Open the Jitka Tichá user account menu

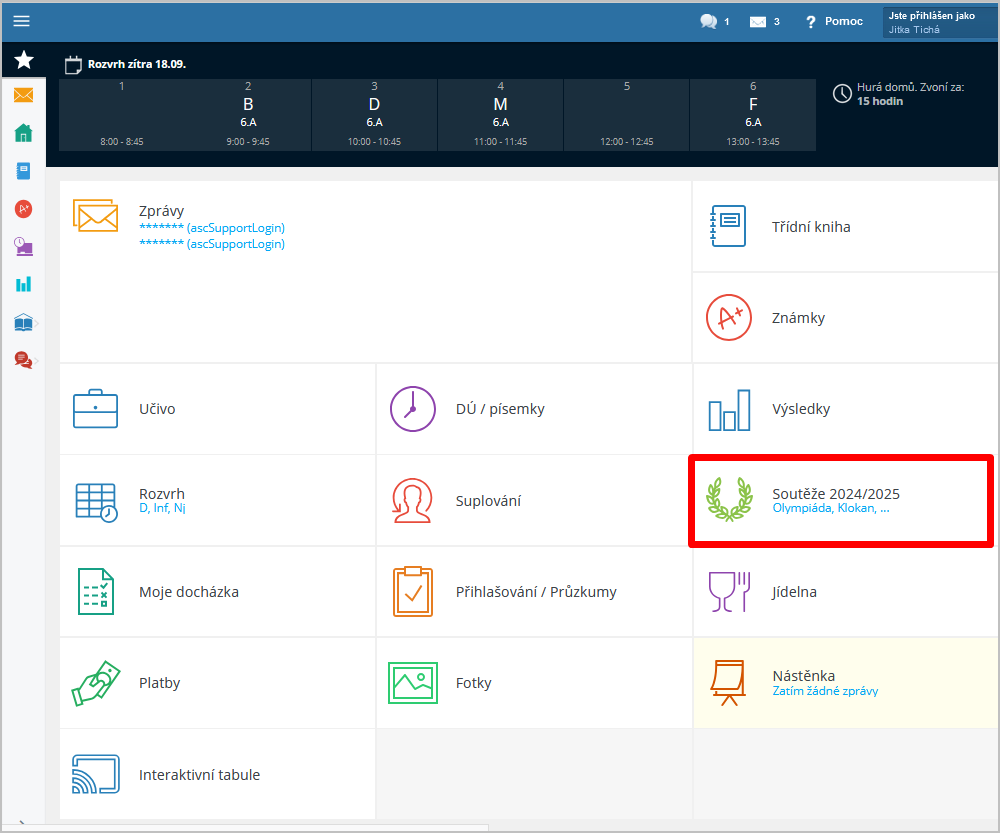(x=939, y=22)
